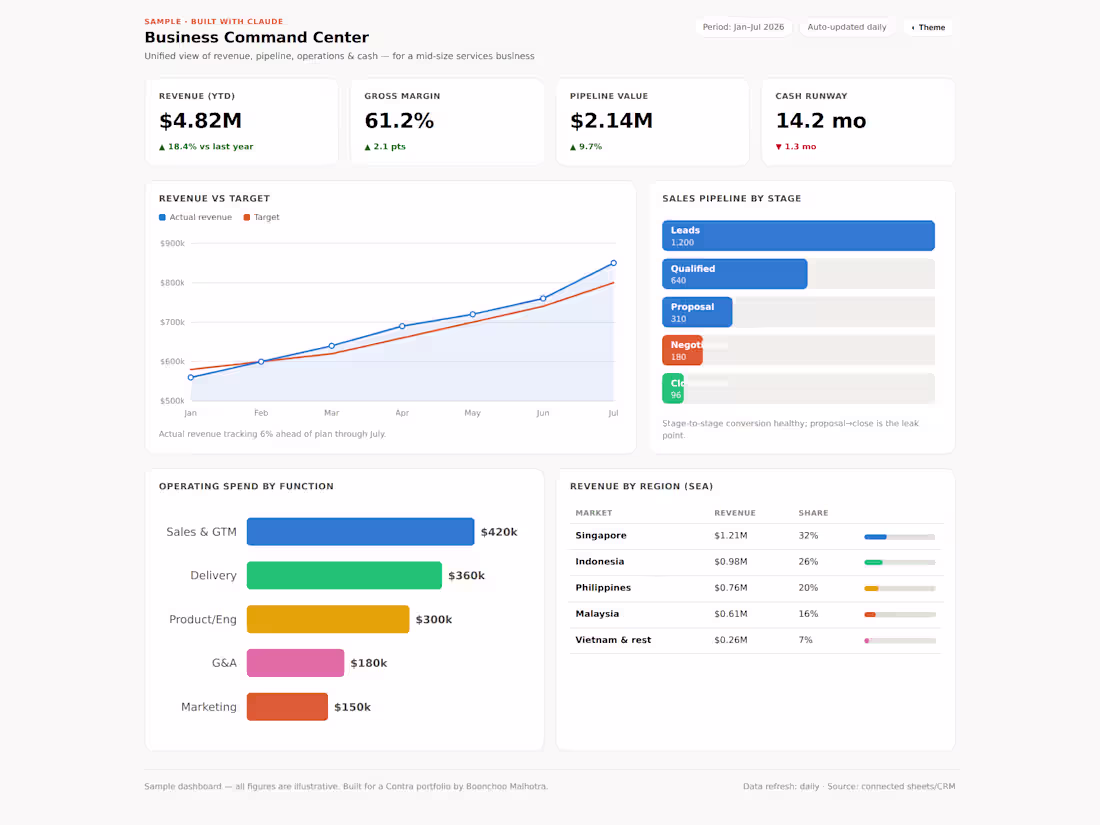This screenshot has height=825, width=1100.
Task: Click the Sales & GTM spend bar
Action: 361,532
